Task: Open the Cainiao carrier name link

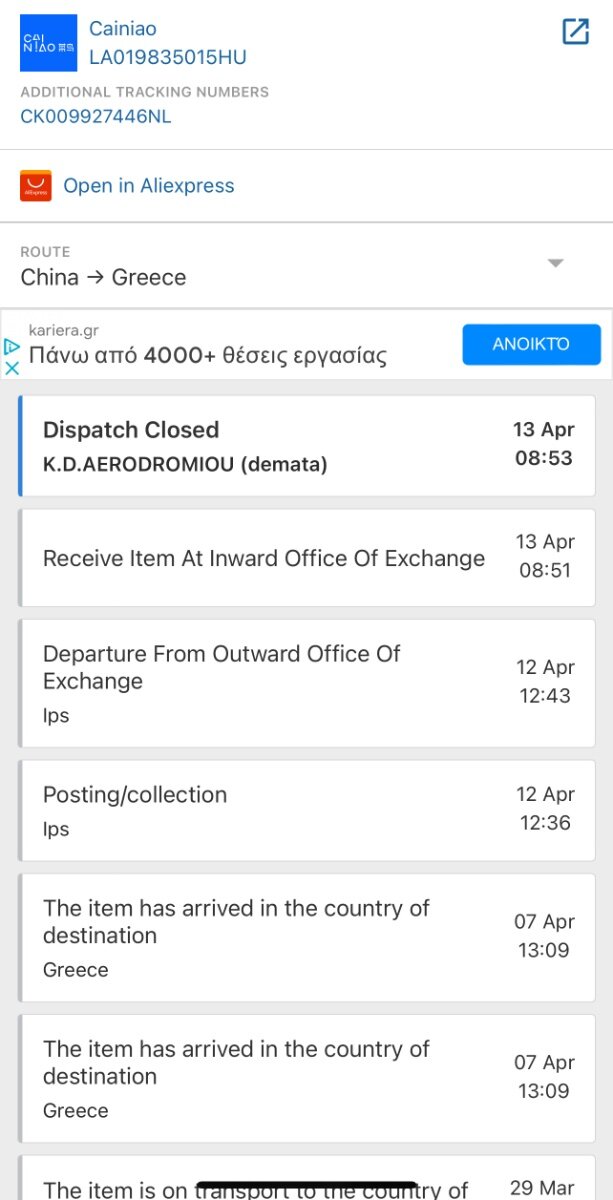Action: click(123, 28)
